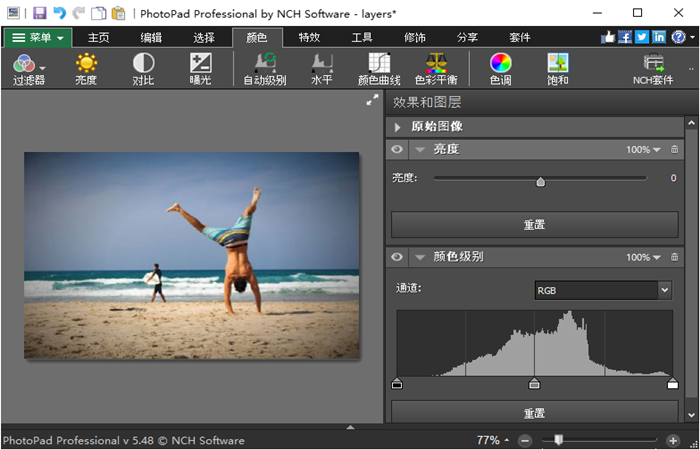Switch to the 工具 tab
This screenshot has width=700, height=450.
point(362,37)
